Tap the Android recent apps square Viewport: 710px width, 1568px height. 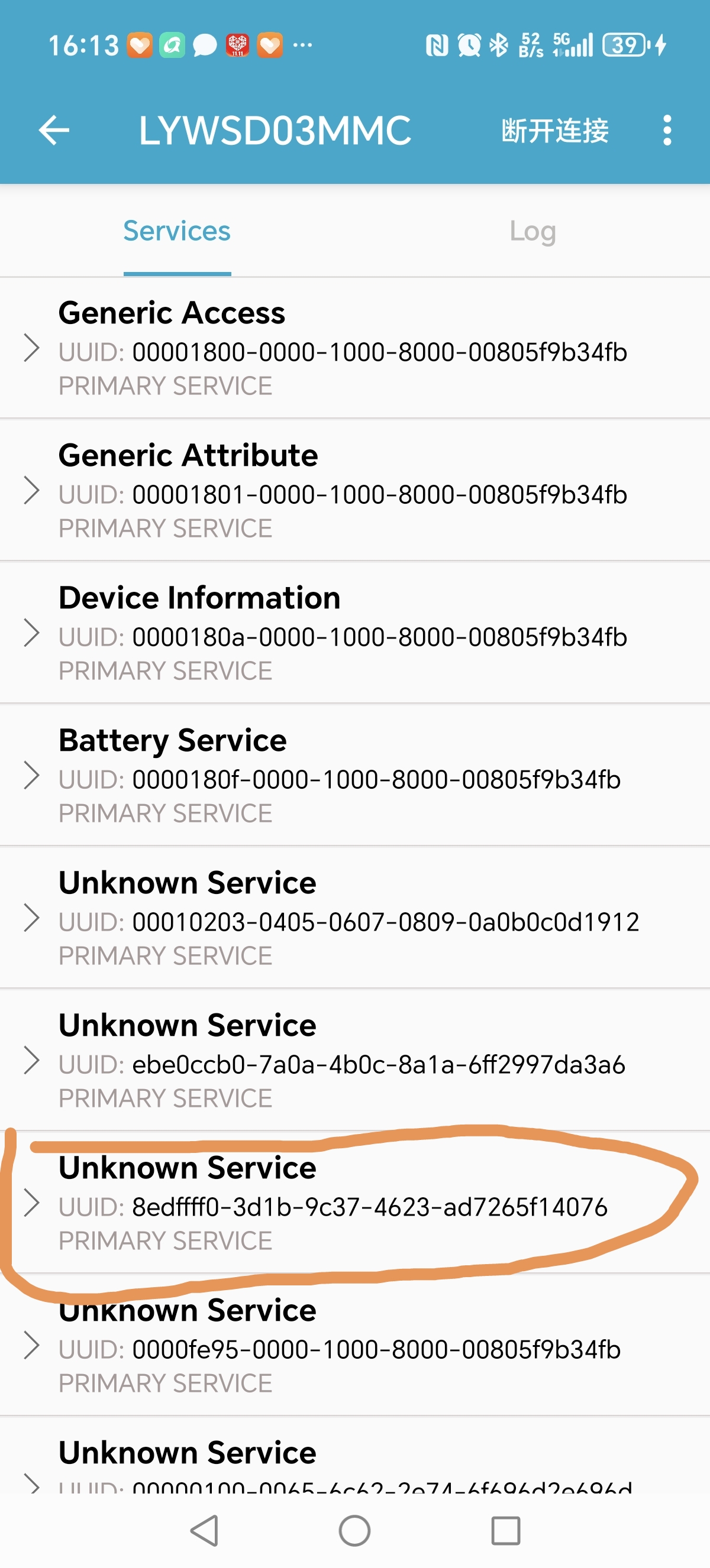(x=505, y=1531)
